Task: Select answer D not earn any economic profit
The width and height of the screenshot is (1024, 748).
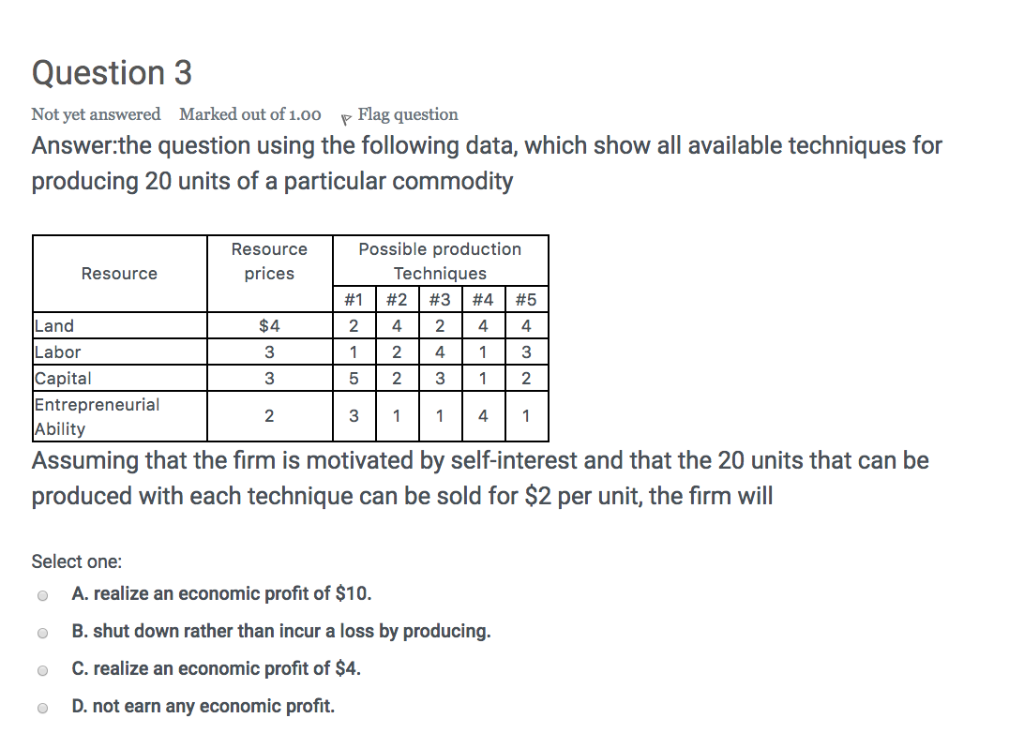Action: 43,707
